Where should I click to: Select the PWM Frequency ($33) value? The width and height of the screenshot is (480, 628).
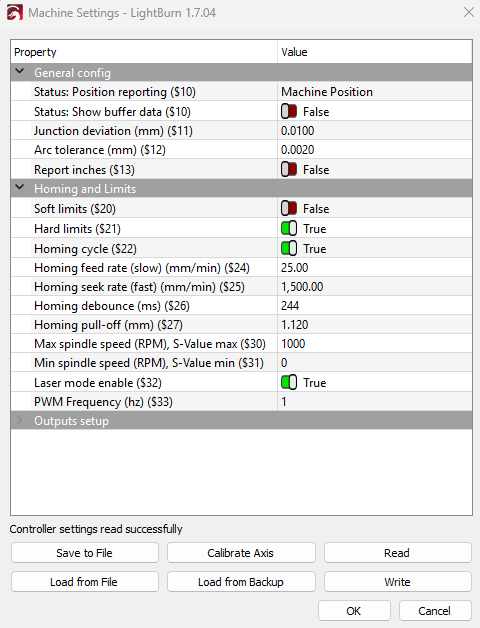click(375, 401)
